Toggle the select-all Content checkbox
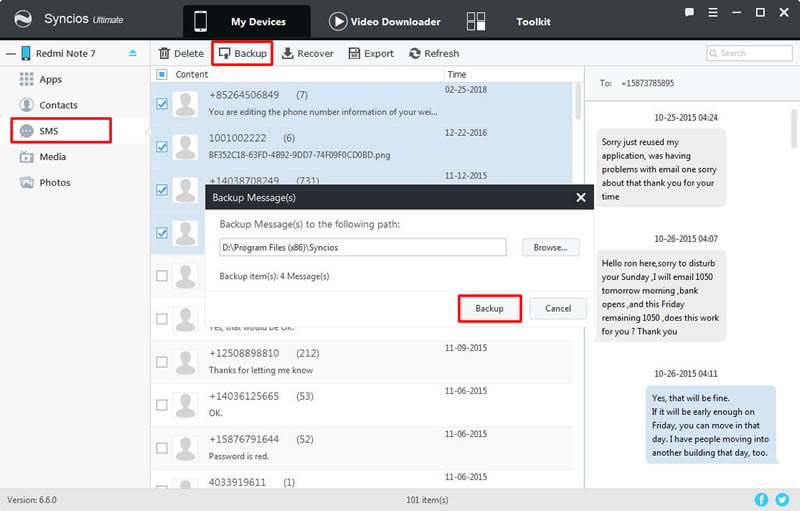 (162, 74)
